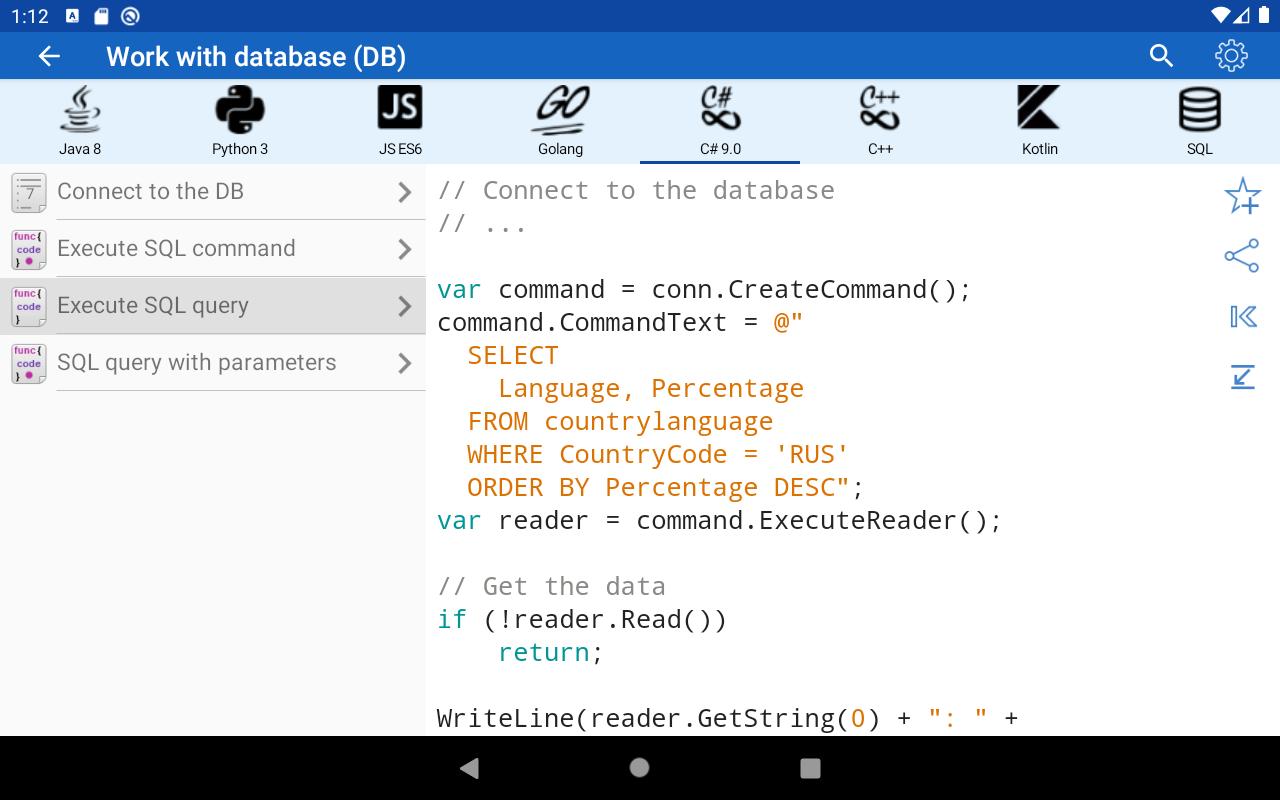
Task: Select the Java 8 language icon
Action: pos(80,109)
